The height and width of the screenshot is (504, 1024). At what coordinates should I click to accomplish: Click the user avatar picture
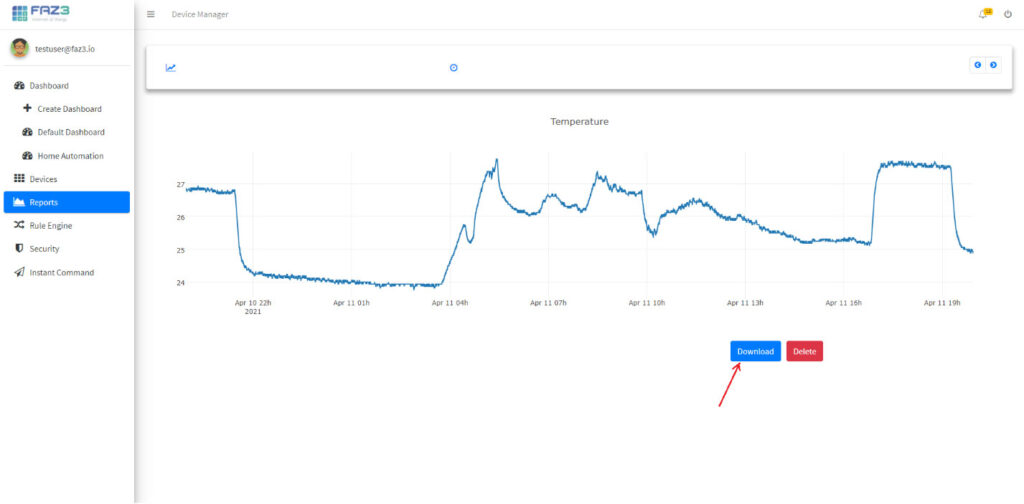[20, 48]
